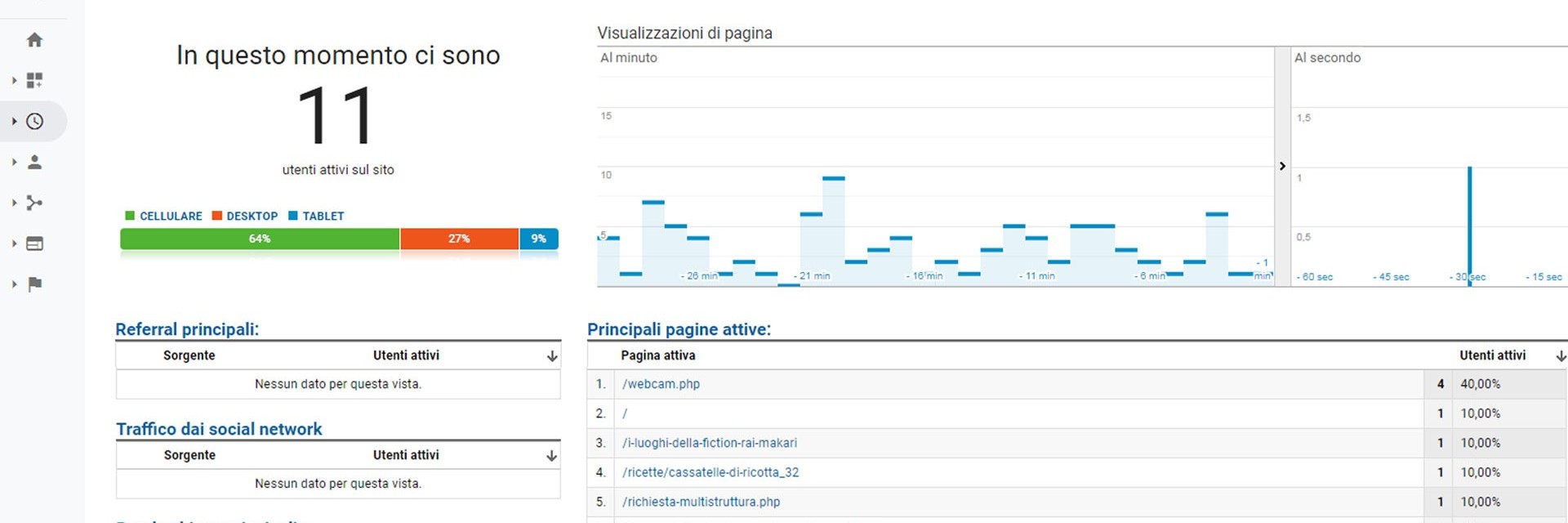Click the blue TABLET 9% bar segment
Image resolution: width=1568 pixels, height=523 pixels.
(x=539, y=239)
